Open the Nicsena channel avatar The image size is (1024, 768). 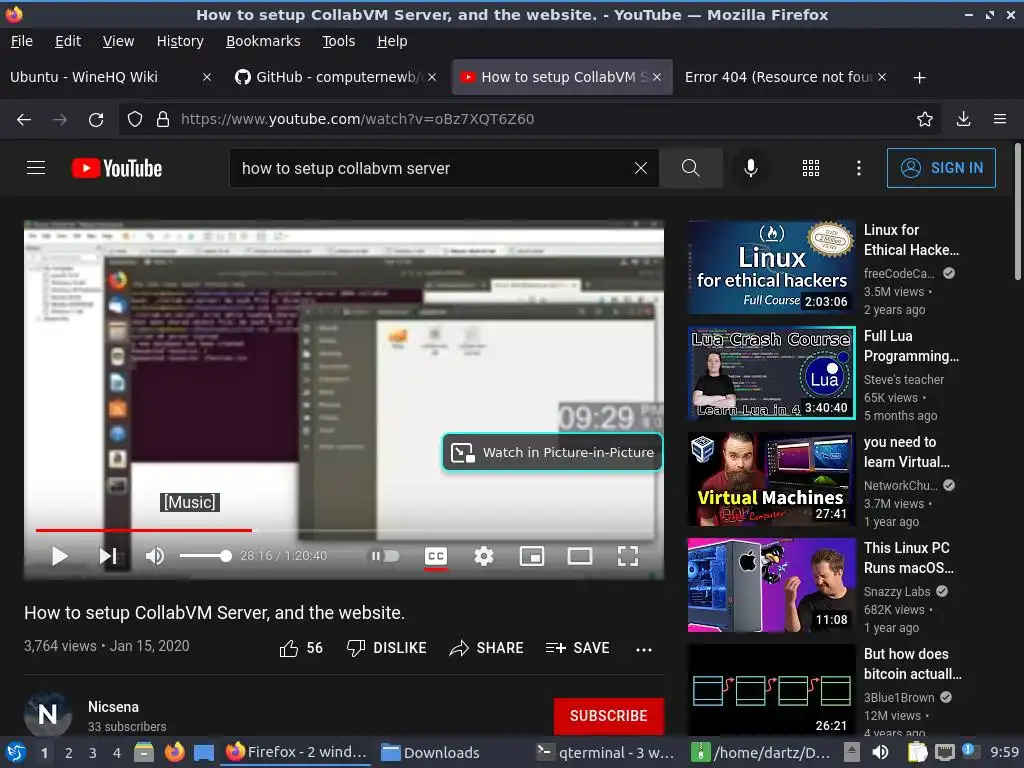[x=48, y=714]
